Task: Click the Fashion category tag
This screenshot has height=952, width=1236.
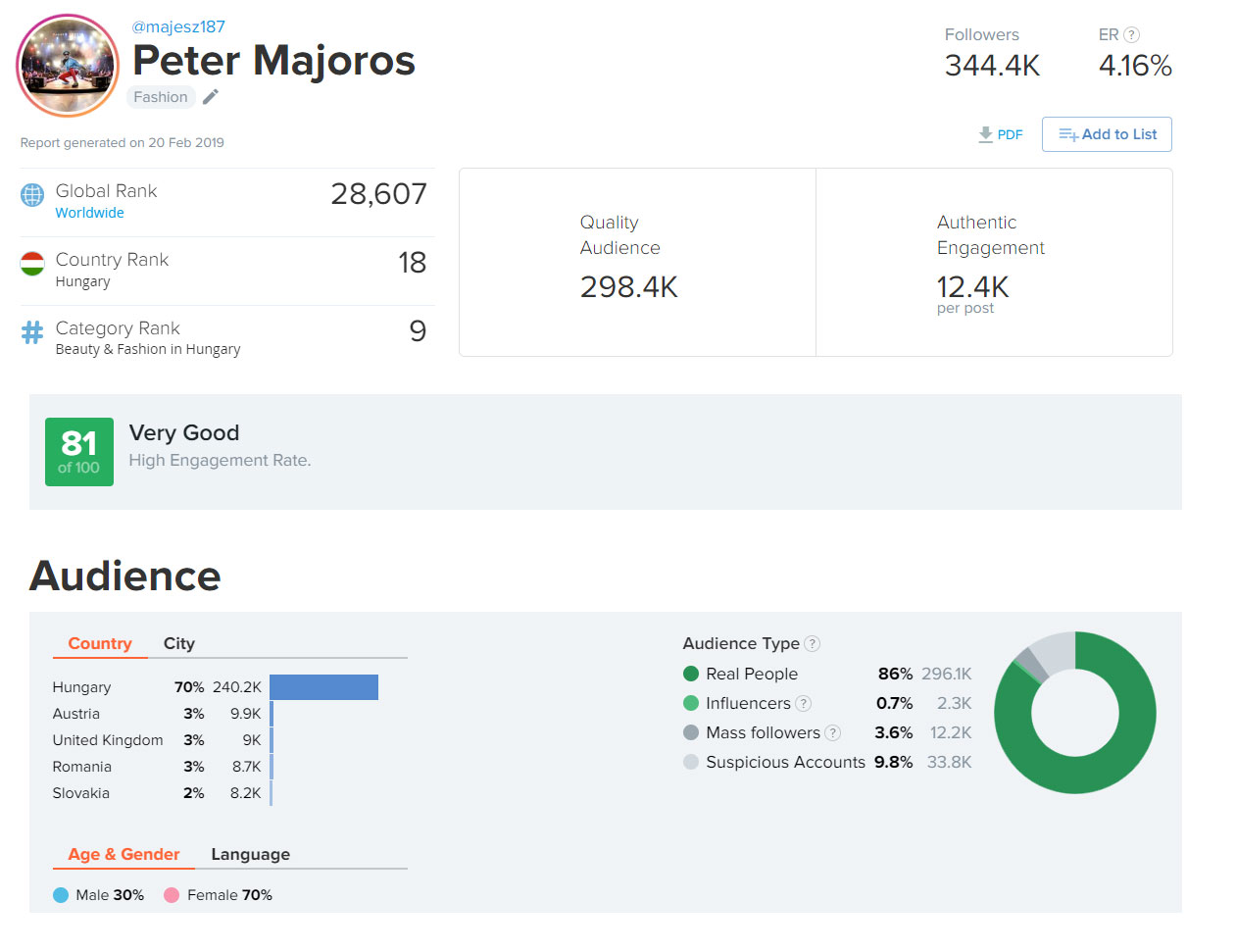Action: pos(161,97)
